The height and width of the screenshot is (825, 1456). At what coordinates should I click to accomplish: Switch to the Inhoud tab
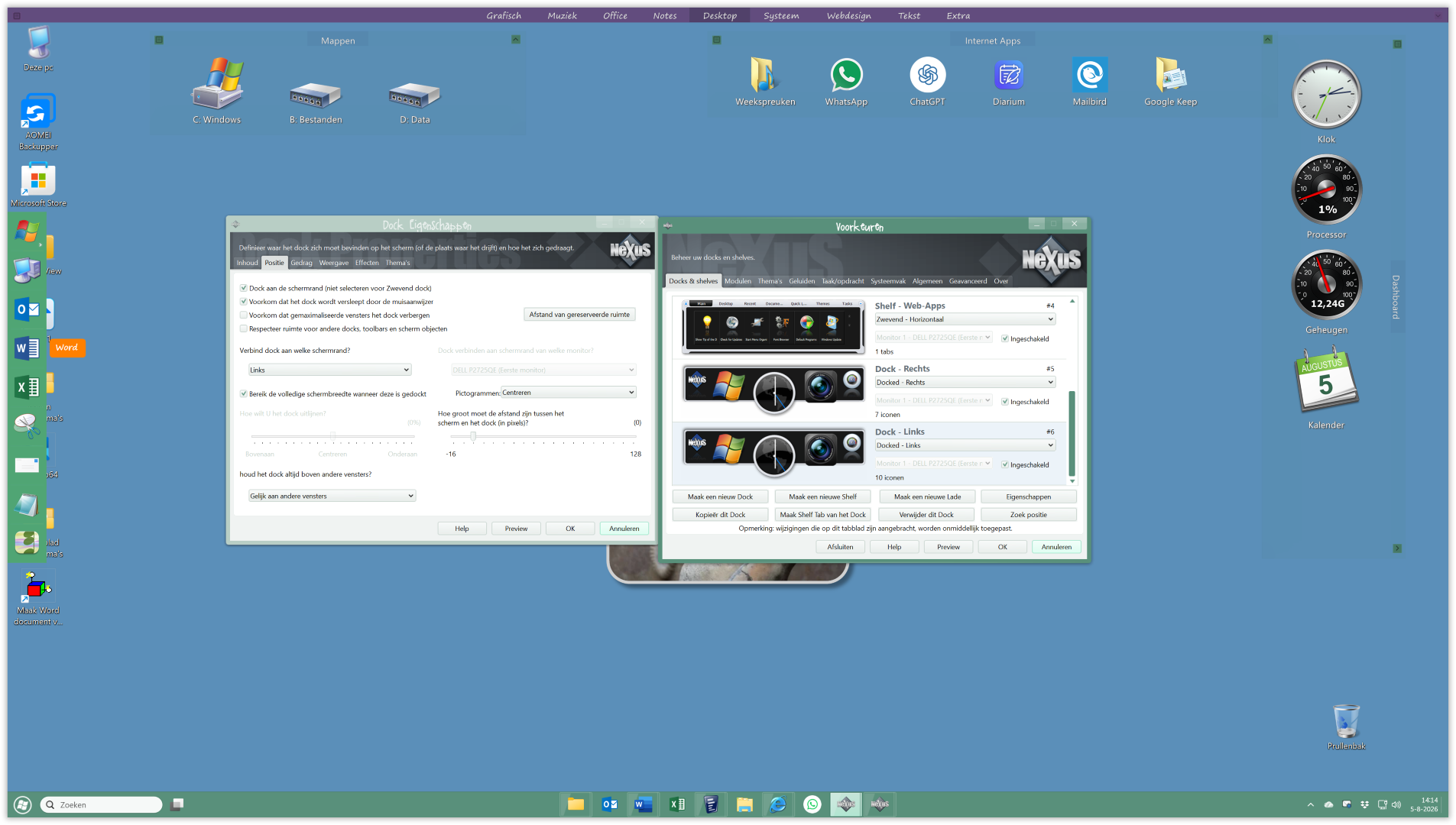[247, 263]
